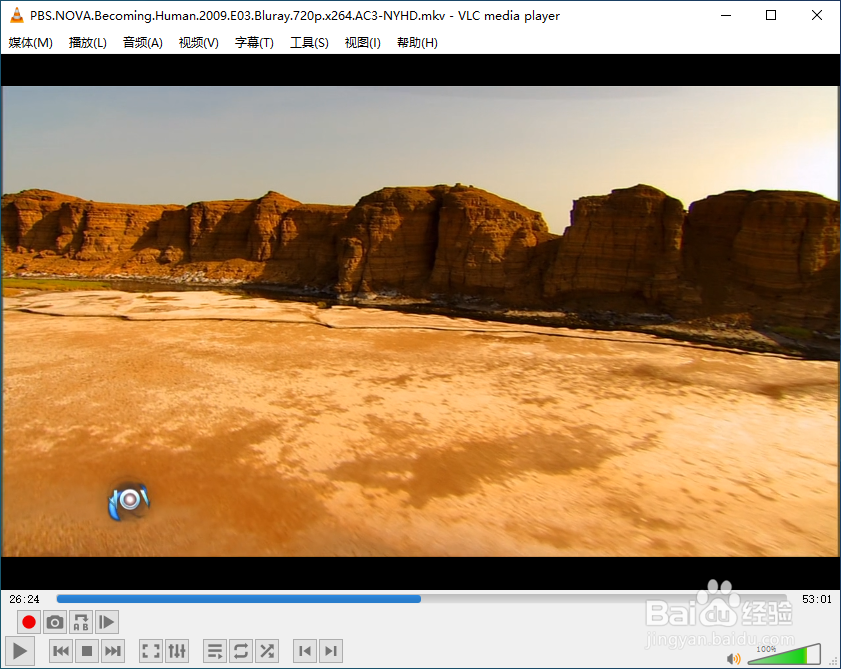Open the 视频(V) menu
Screen dimensions: 841x669
[x=198, y=42]
